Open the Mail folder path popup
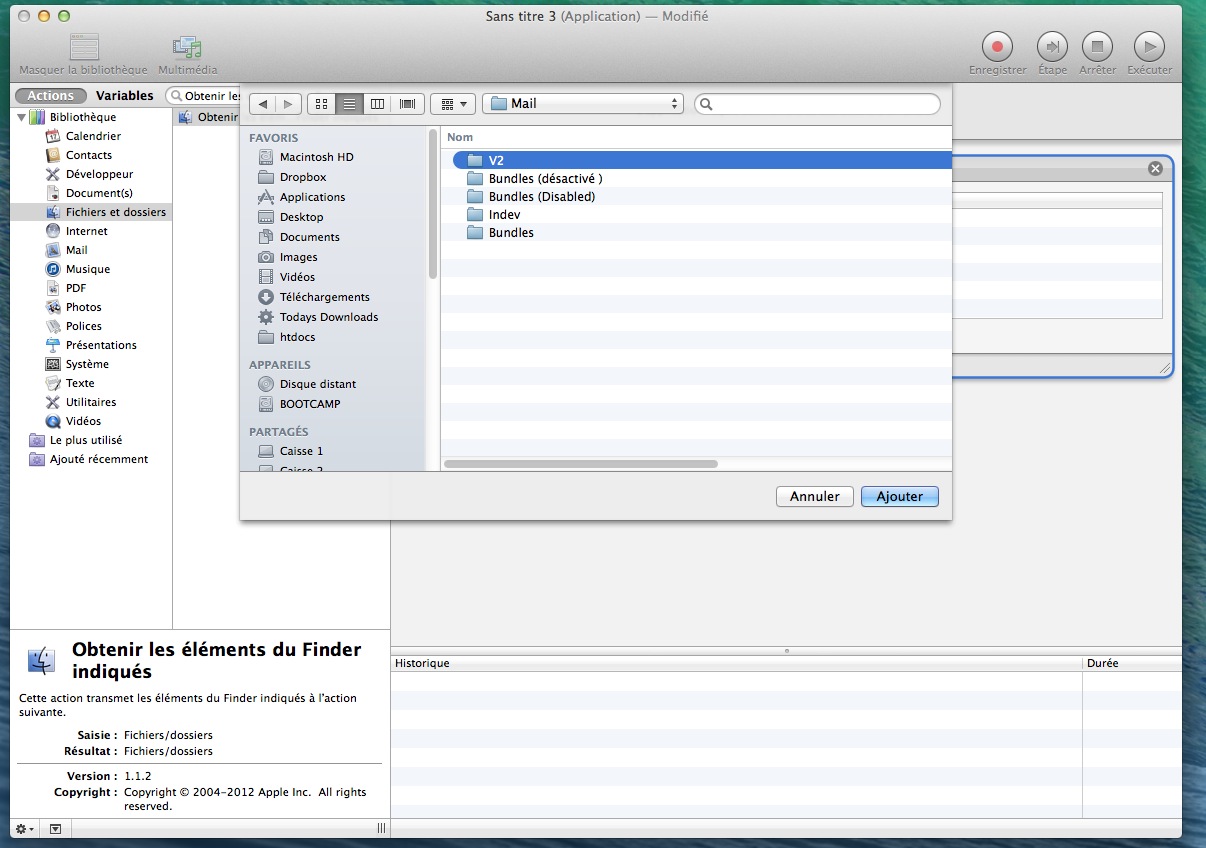 582,104
